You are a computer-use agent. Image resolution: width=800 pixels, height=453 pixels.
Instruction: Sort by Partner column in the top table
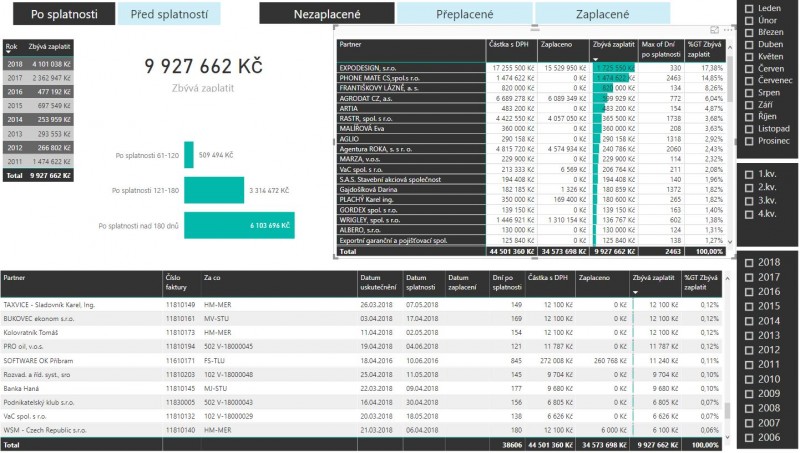[x=351, y=45]
